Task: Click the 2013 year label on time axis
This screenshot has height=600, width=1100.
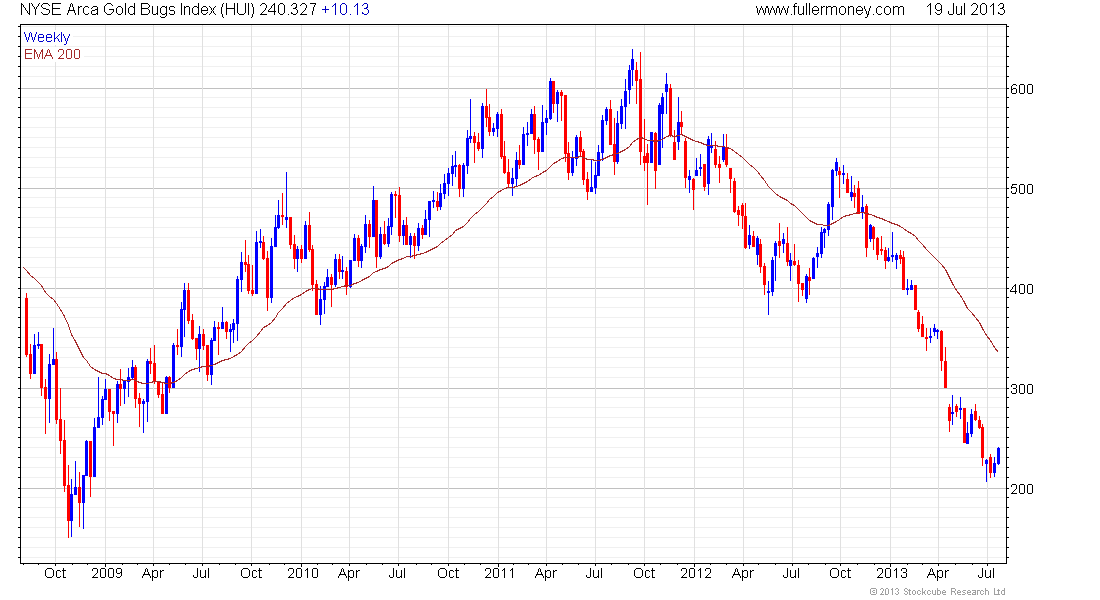Action: tap(892, 573)
